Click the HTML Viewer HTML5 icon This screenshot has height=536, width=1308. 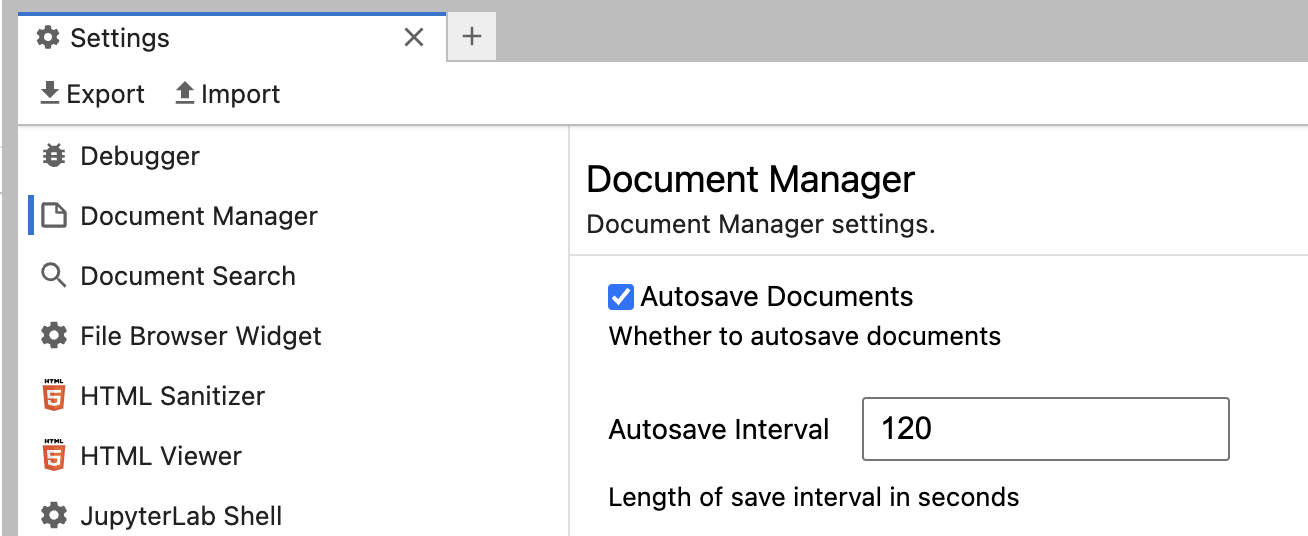54,456
